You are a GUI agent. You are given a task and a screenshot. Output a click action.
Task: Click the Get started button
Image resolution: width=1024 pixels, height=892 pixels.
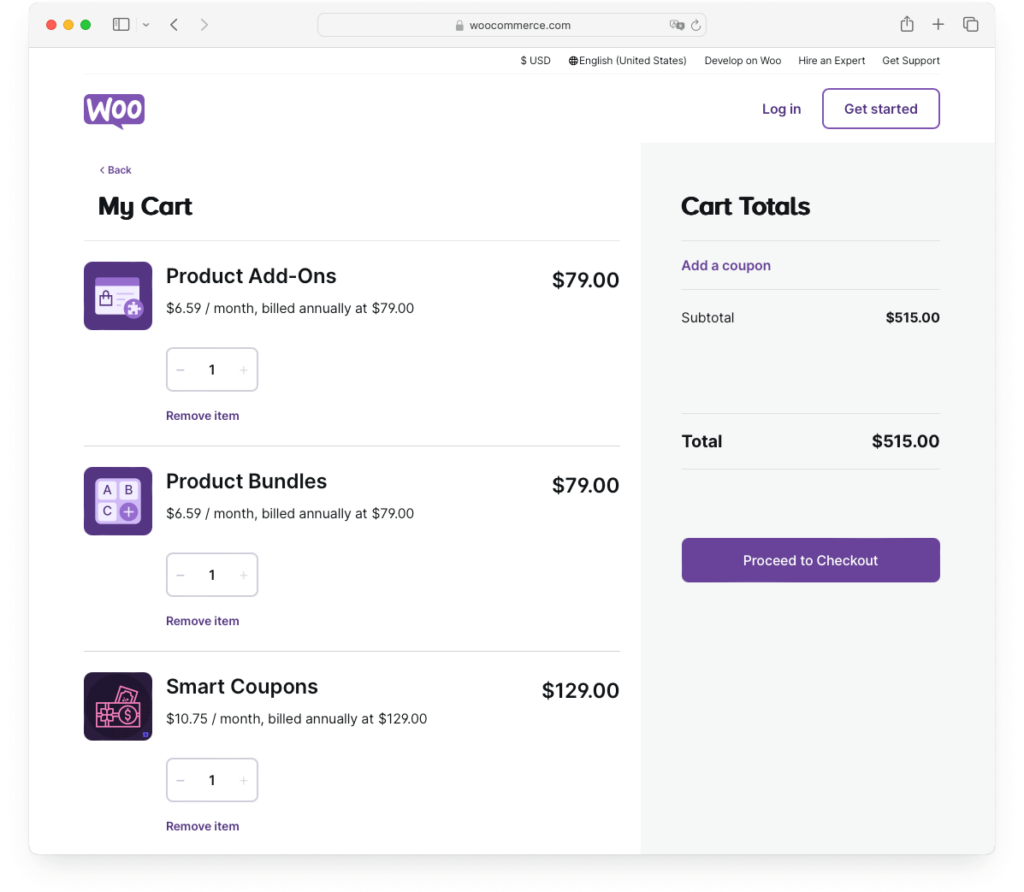coord(880,108)
